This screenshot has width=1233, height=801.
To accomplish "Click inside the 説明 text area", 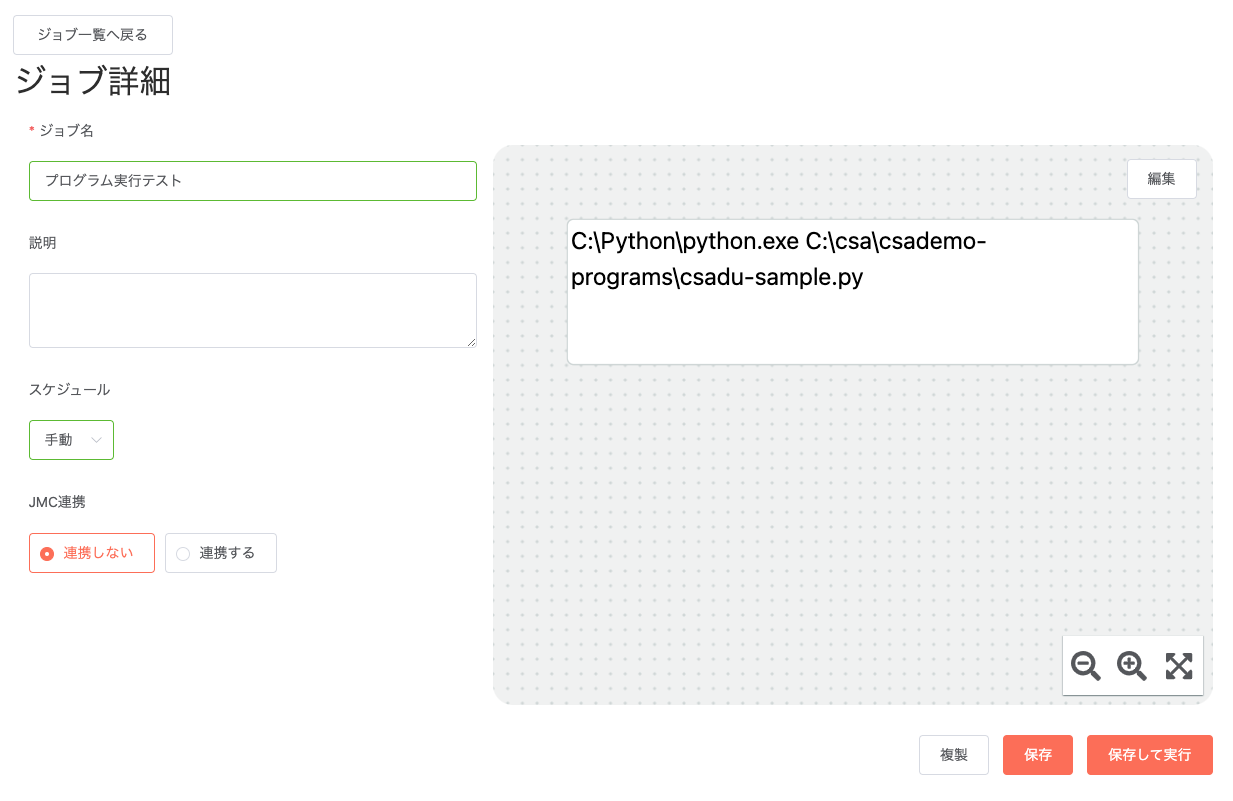I will 253,311.
